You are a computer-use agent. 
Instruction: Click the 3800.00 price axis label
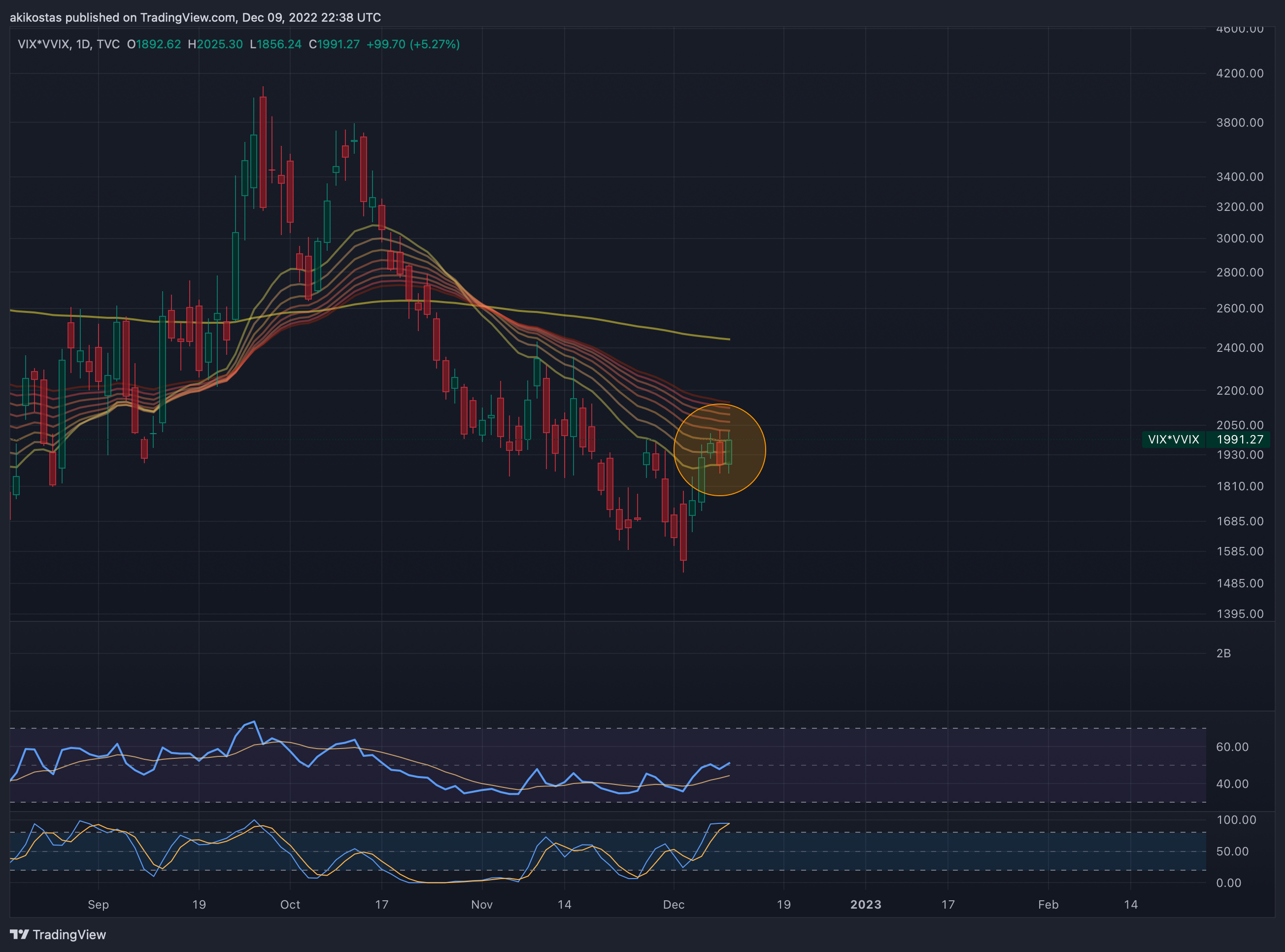(1240, 122)
